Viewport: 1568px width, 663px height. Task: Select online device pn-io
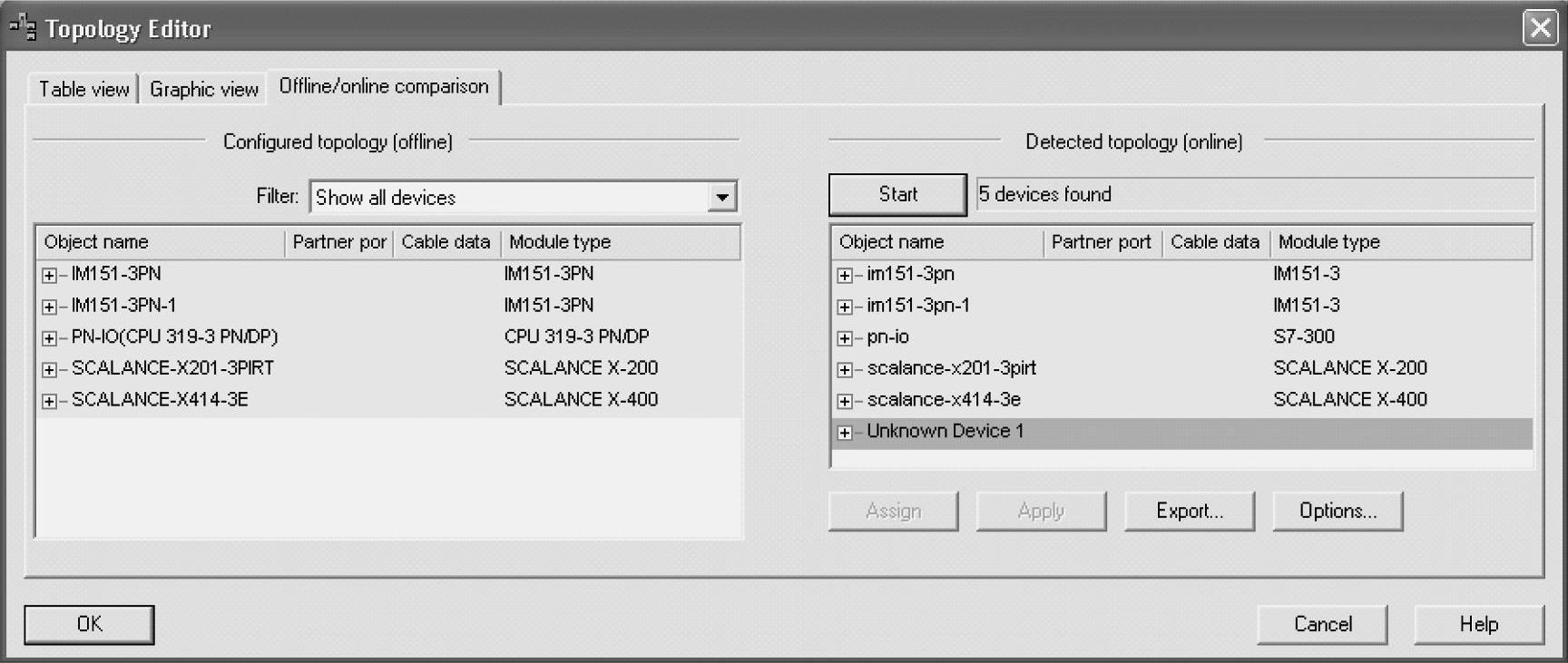[887, 336]
